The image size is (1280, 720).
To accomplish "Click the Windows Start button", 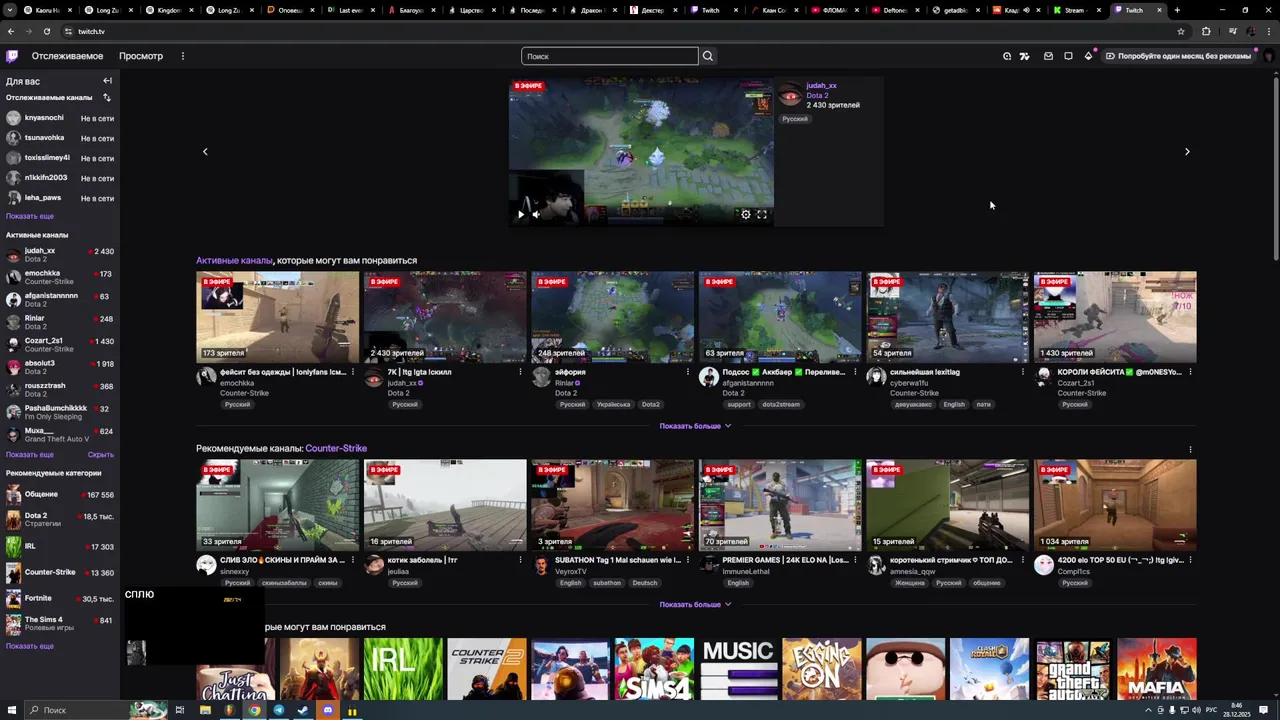I will click(x=10, y=710).
